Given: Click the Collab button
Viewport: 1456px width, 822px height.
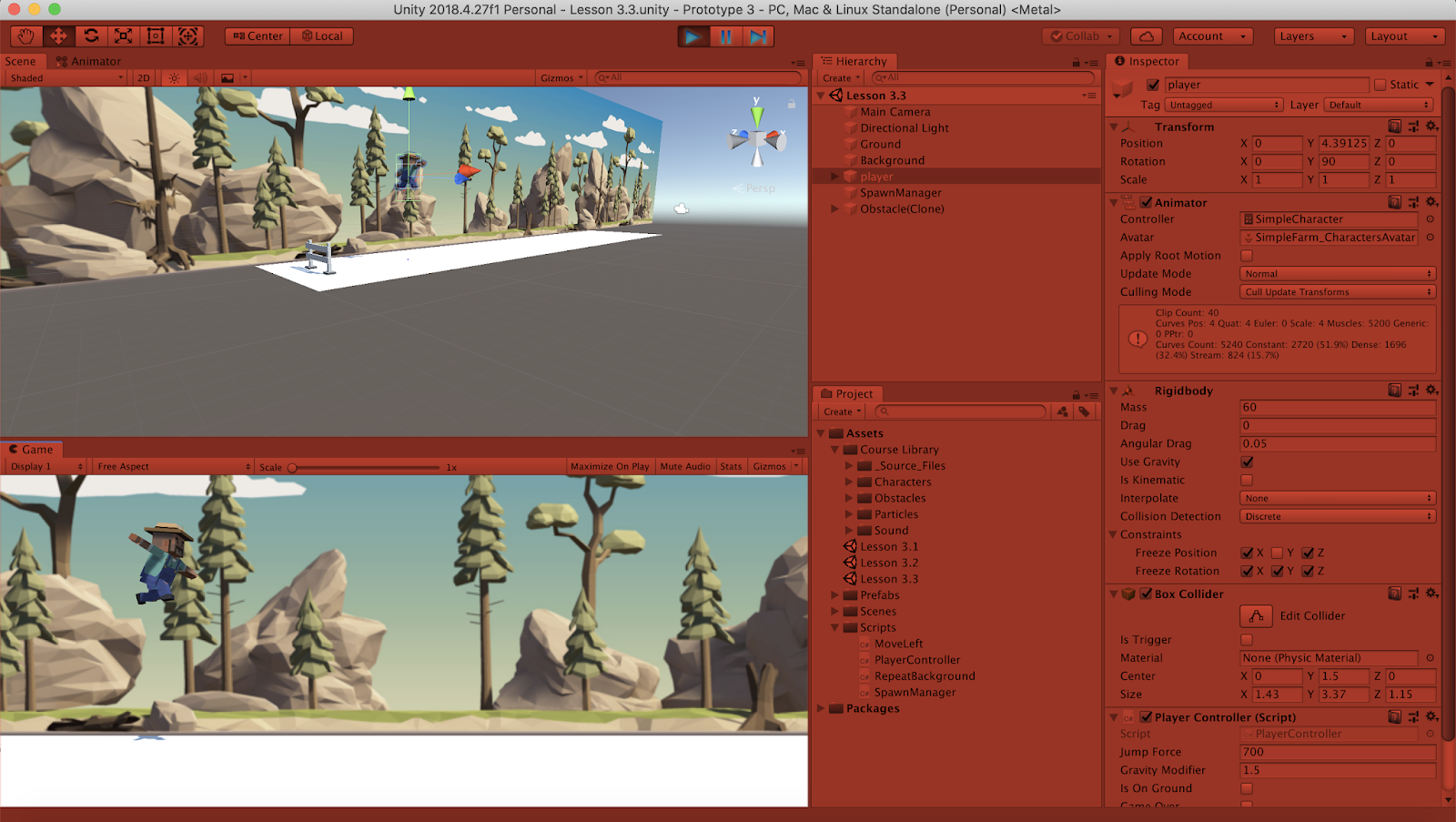Looking at the screenshot, I should pyautogui.click(x=1081, y=36).
